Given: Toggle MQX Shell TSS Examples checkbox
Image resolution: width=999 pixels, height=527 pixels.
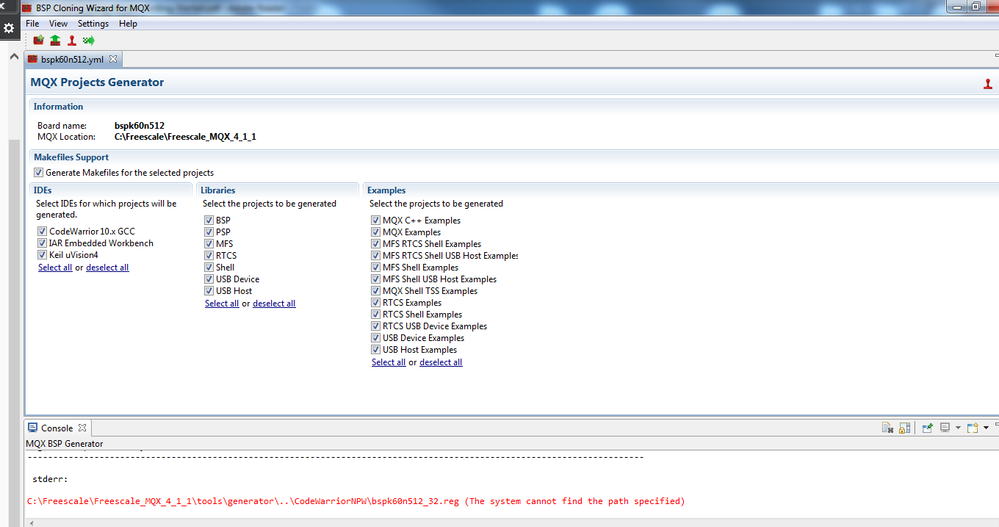Looking at the screenshot, I should point(376,291).
